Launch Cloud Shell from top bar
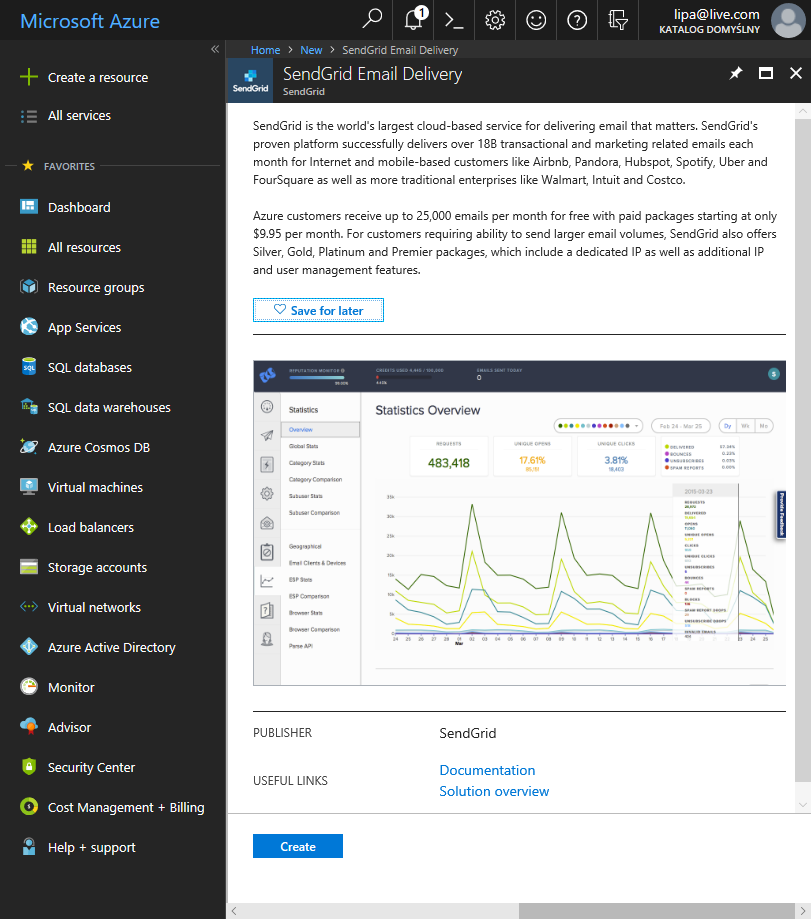This screenshot has width=811, height=919. (454, 20)
